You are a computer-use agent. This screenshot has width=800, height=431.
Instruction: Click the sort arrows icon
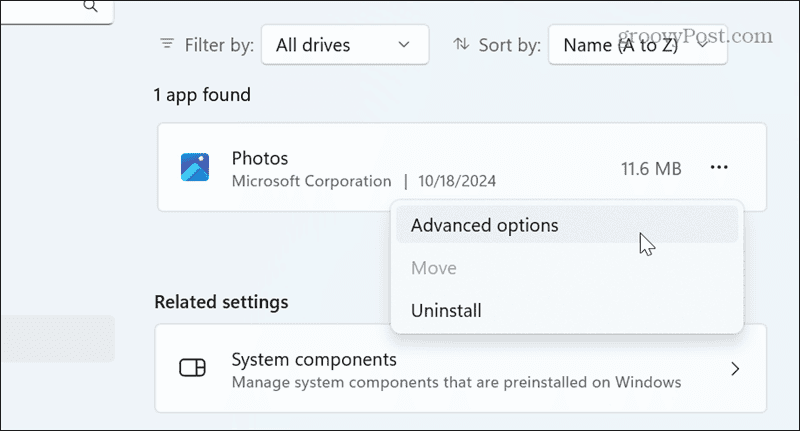tap(461, 44)
